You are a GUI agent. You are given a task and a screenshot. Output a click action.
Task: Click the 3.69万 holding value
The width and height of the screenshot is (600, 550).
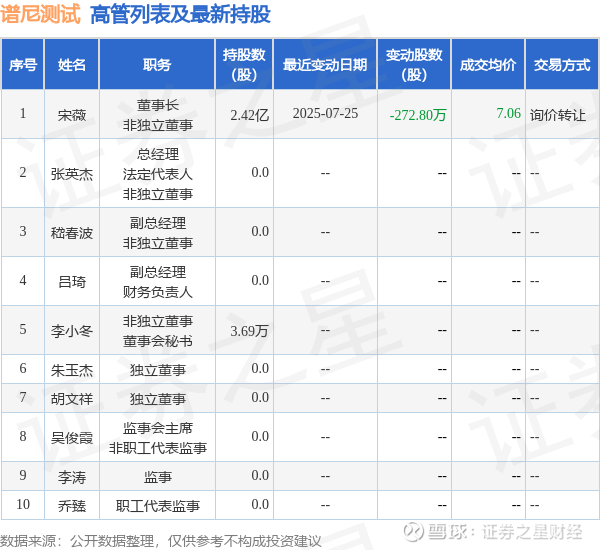tap(249, 331)
